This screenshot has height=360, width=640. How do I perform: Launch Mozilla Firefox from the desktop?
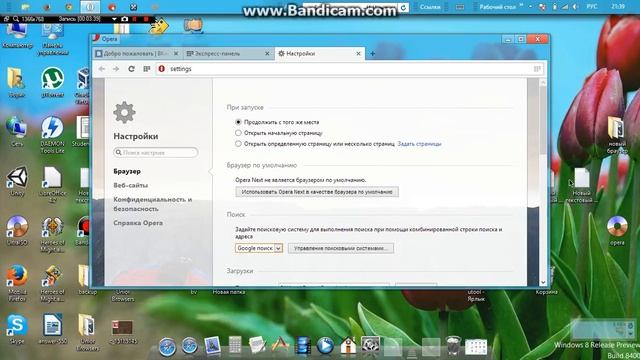pos(17,283)
